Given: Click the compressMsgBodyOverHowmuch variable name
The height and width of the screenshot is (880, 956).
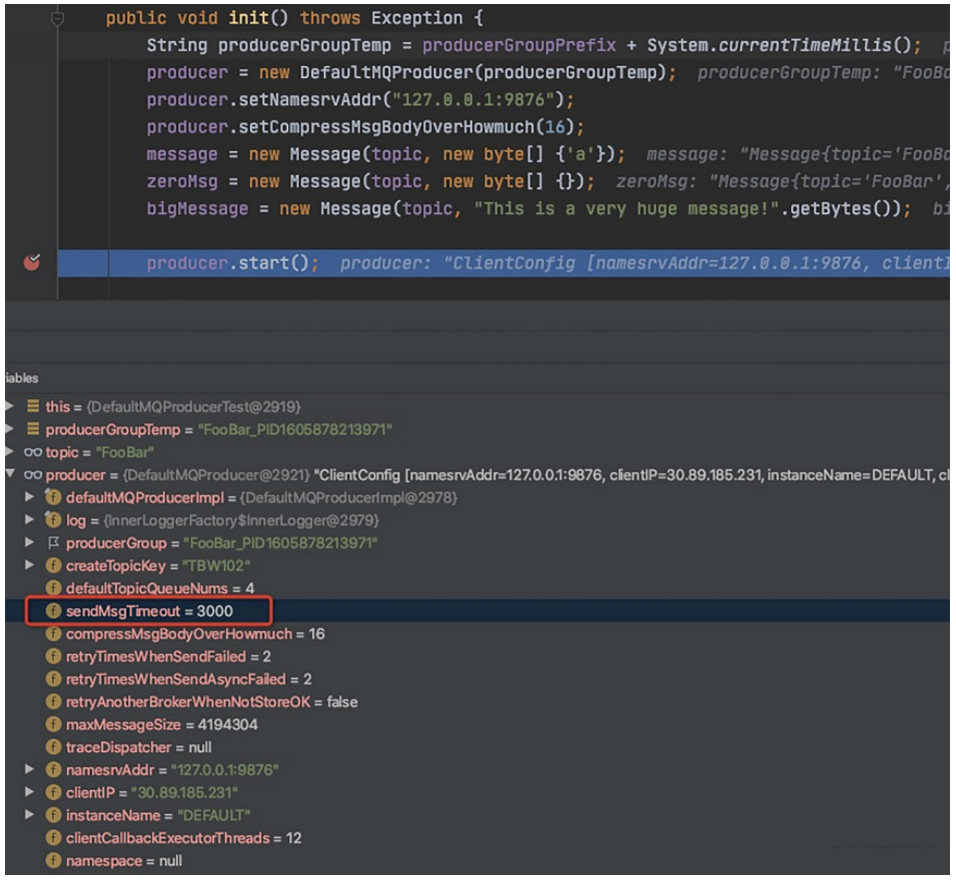Looking at the screenshot, I should tap(179, 634).
